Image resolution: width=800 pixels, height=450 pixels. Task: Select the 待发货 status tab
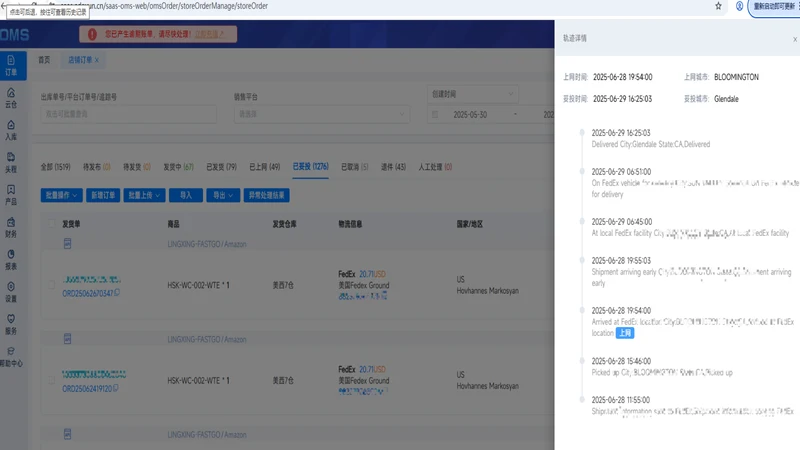[x=137, y=167]
